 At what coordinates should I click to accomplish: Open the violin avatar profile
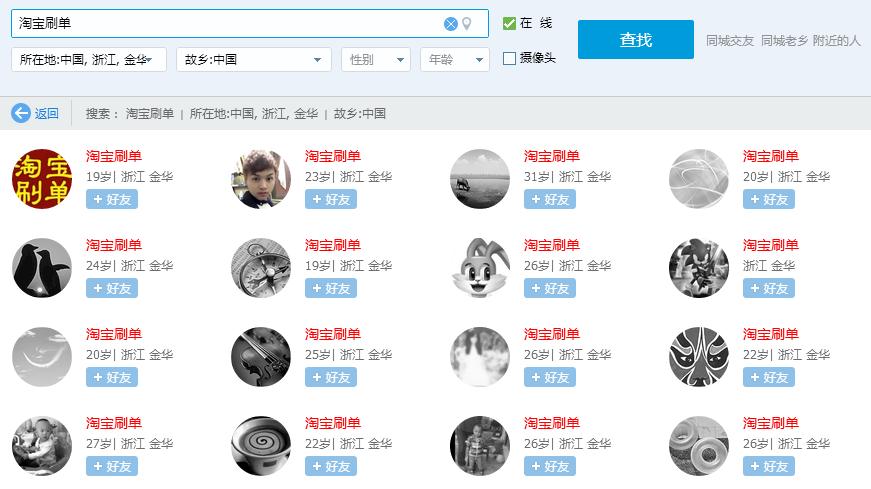261,357
